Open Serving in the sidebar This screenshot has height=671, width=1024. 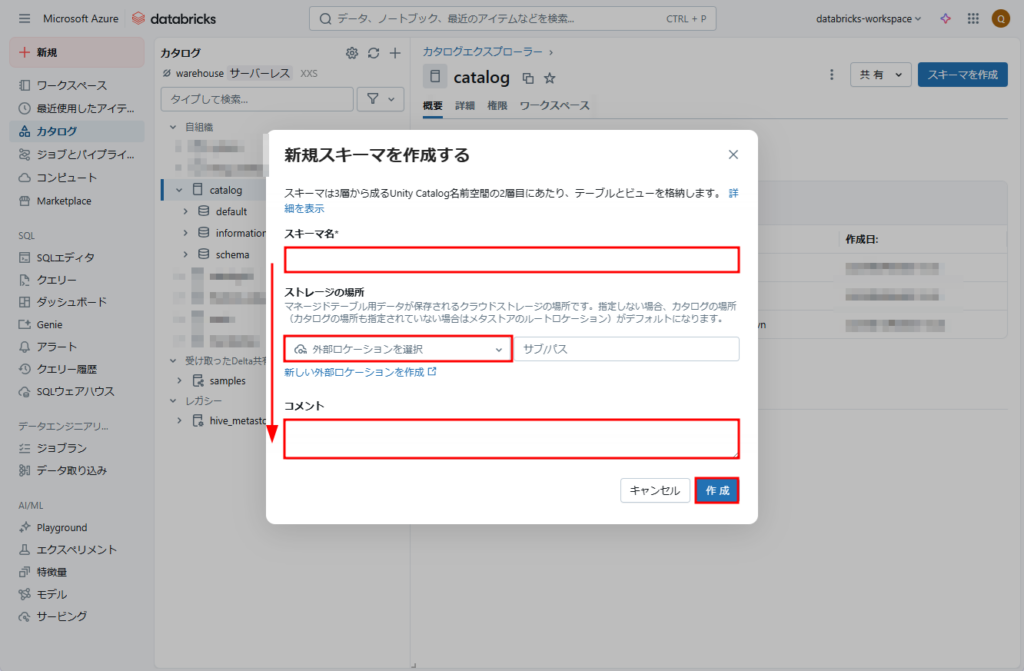click(77, 616)
